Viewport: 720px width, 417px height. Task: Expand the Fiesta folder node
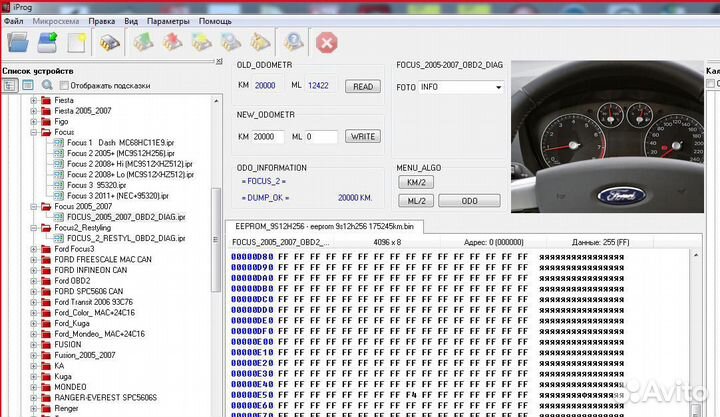[33, 100]
